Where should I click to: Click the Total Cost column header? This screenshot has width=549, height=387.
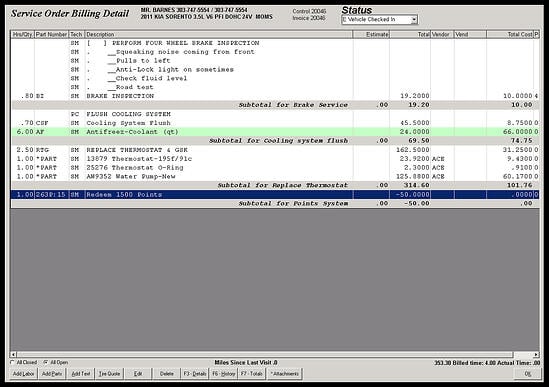(x=510, y=34)
